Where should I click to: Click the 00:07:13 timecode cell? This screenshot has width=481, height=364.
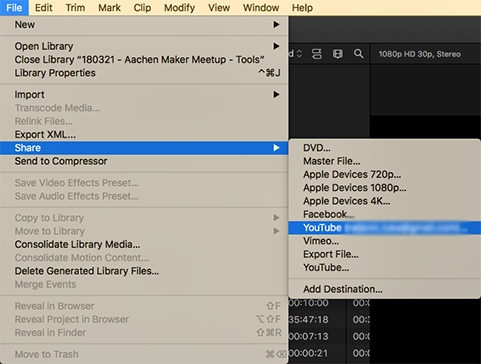[x=308, y=336]
